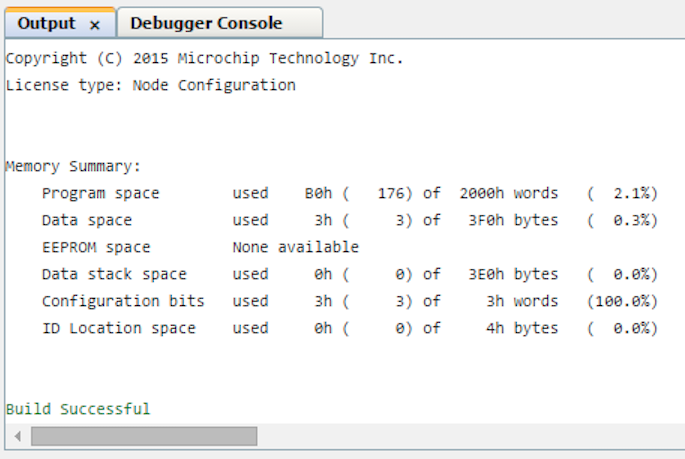685x459 pixels.
Task: Click the Copyright Microchip Technology line
Action: pos(205,58)
